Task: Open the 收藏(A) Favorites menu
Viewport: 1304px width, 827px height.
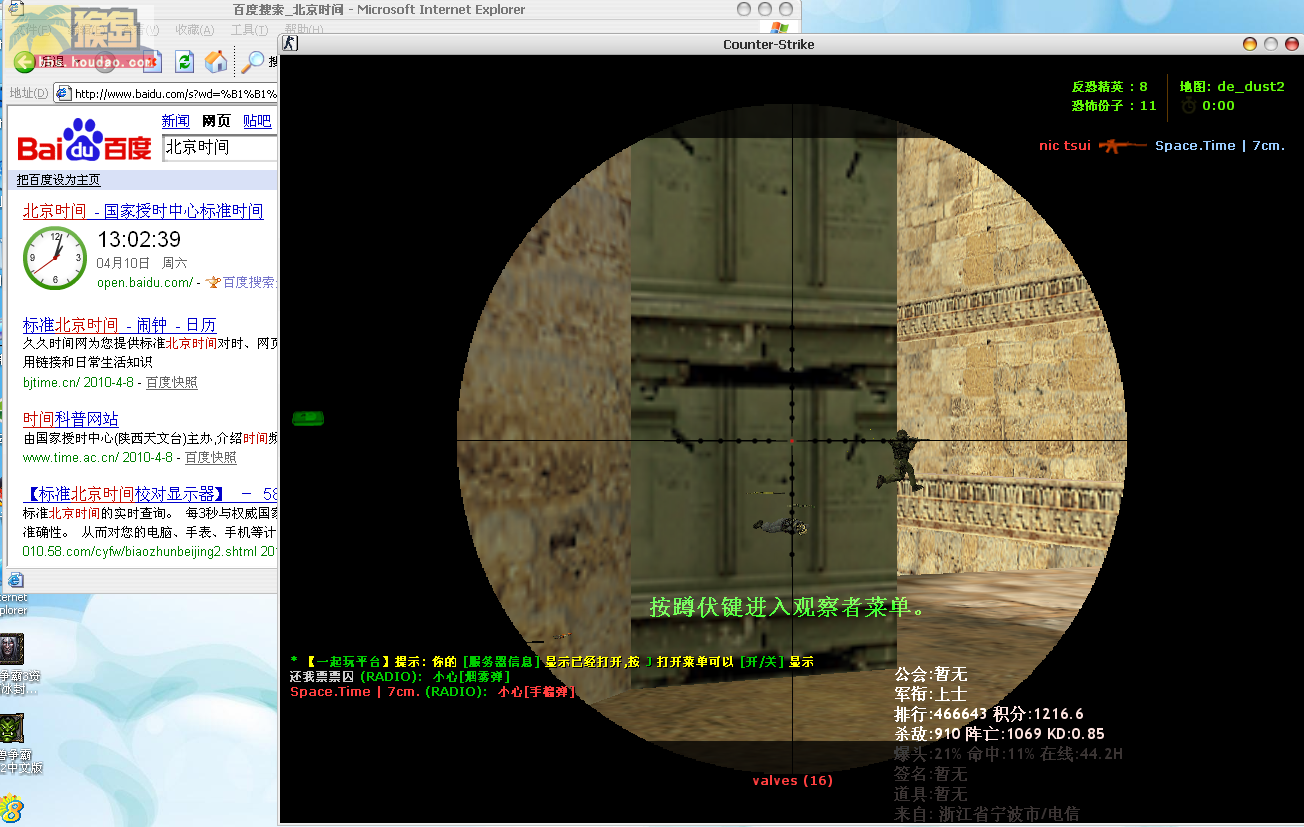Action: [x=194, y=30]
